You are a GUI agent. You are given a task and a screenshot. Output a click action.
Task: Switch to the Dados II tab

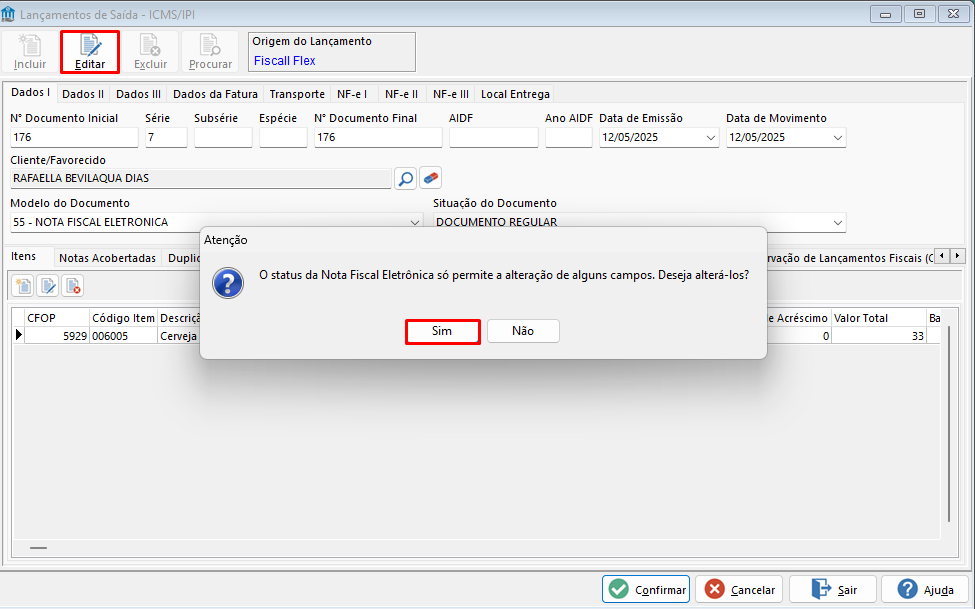[x=83, y=94]
